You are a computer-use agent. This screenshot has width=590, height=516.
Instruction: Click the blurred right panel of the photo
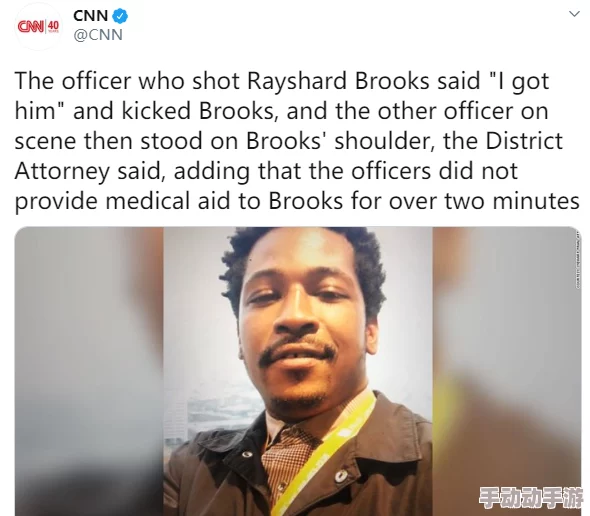(507, 371)
